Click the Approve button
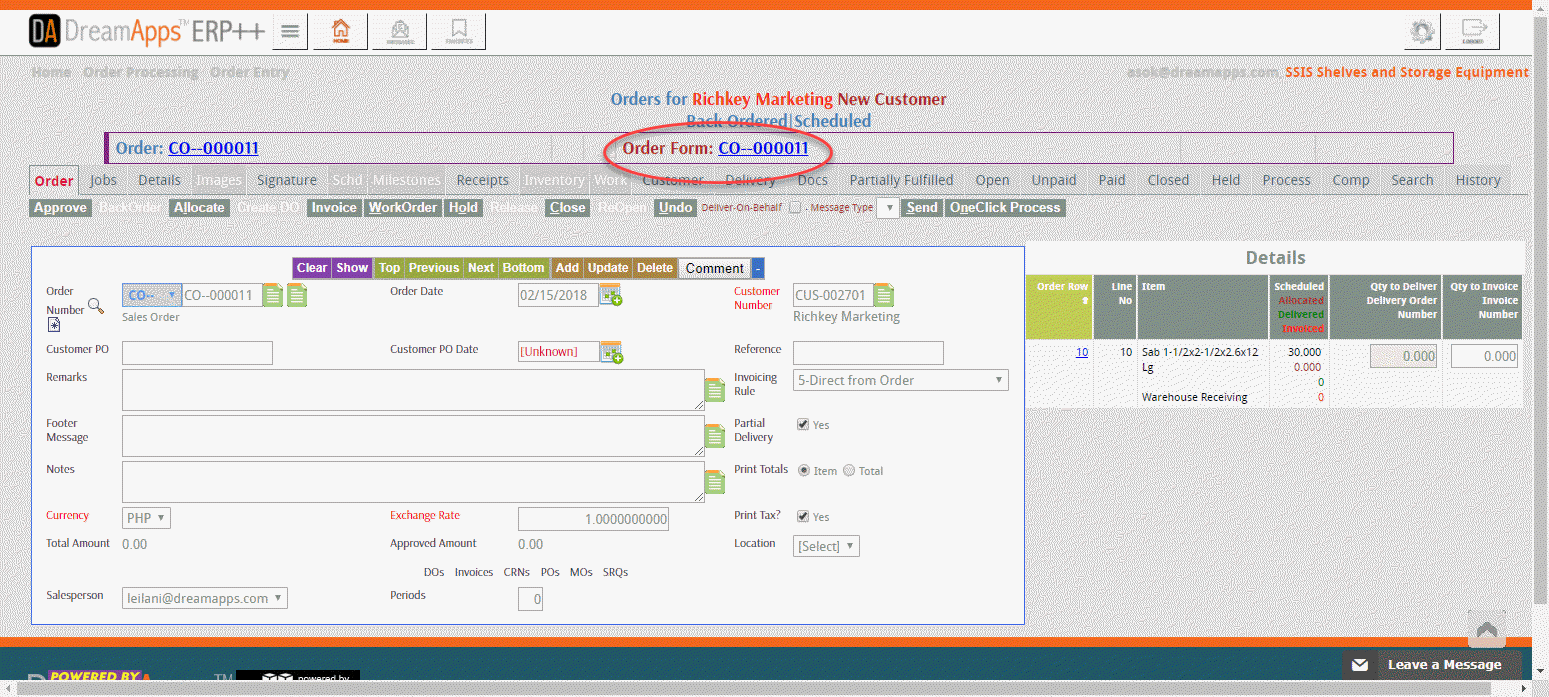1549x697 pixels. tap(60, 208)
